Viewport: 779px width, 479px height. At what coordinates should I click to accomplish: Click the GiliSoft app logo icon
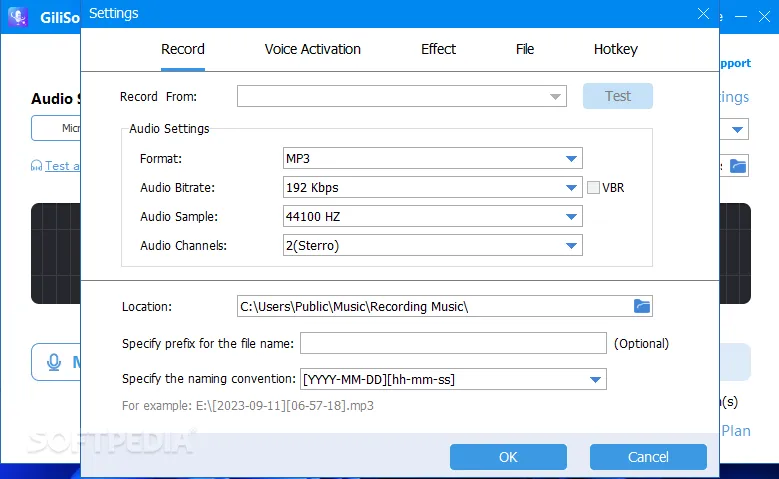click(x=18, y=17)
